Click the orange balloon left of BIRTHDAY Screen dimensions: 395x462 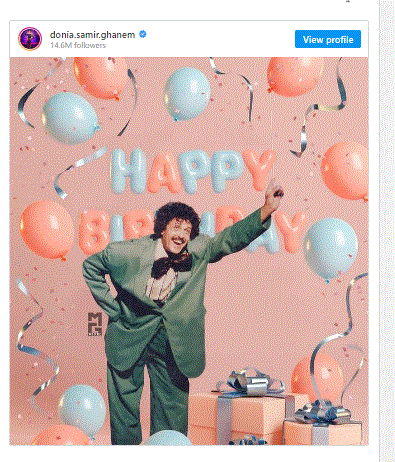[x=47, y=230]
